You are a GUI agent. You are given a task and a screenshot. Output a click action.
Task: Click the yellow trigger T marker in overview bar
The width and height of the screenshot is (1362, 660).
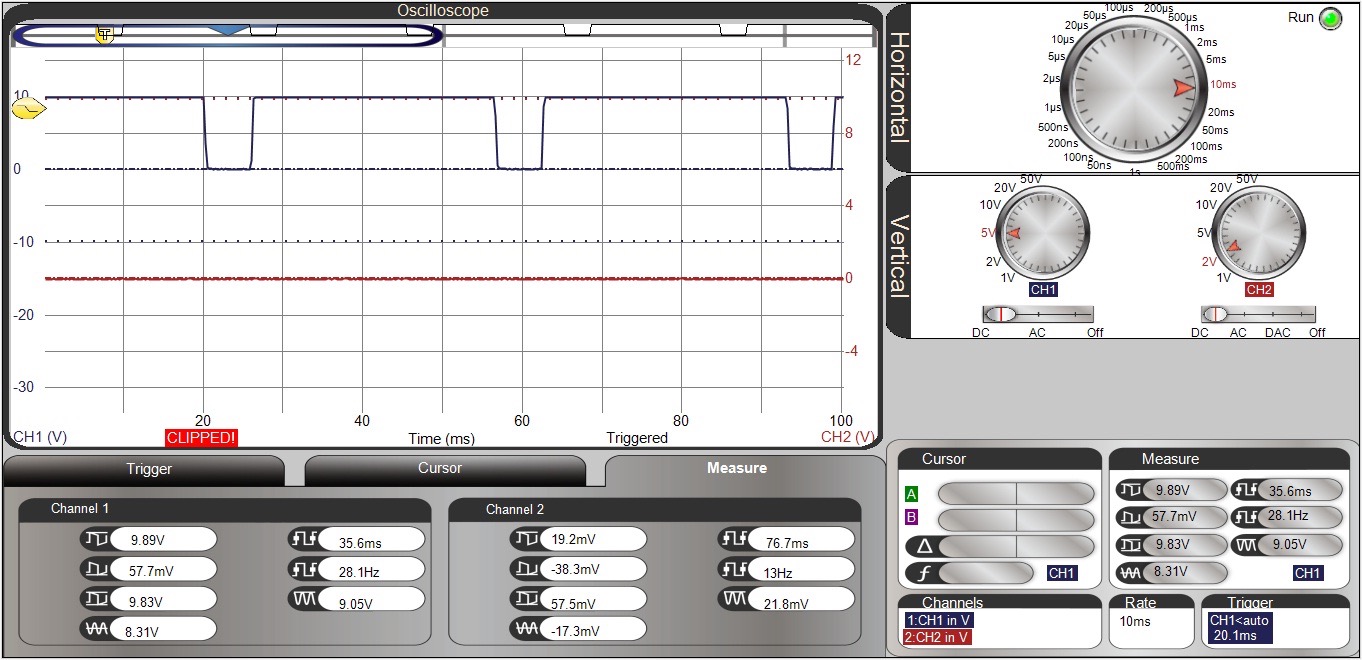pyautogui.click(x=104, y=35)
